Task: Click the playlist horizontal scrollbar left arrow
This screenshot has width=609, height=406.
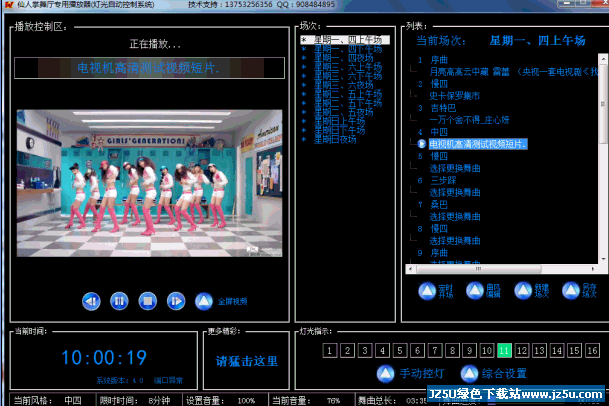Action: point(411,269)
